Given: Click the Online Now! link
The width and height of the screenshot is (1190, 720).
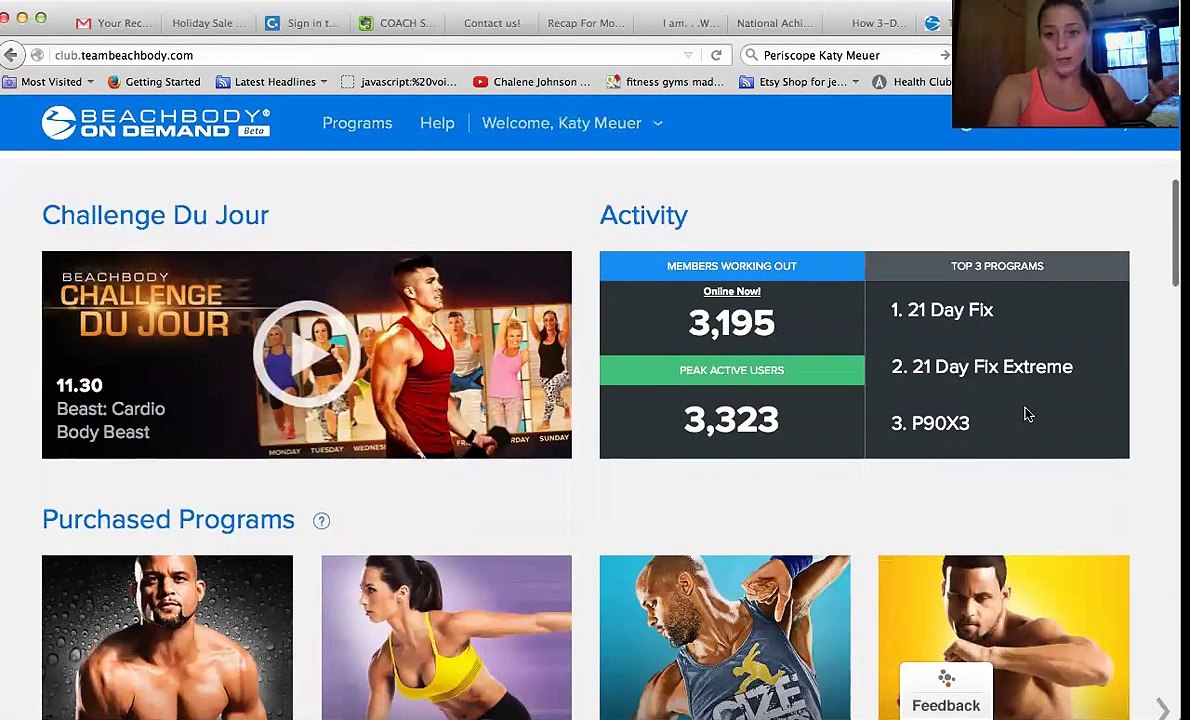Looking at the screenshot, I should (732, 291).
